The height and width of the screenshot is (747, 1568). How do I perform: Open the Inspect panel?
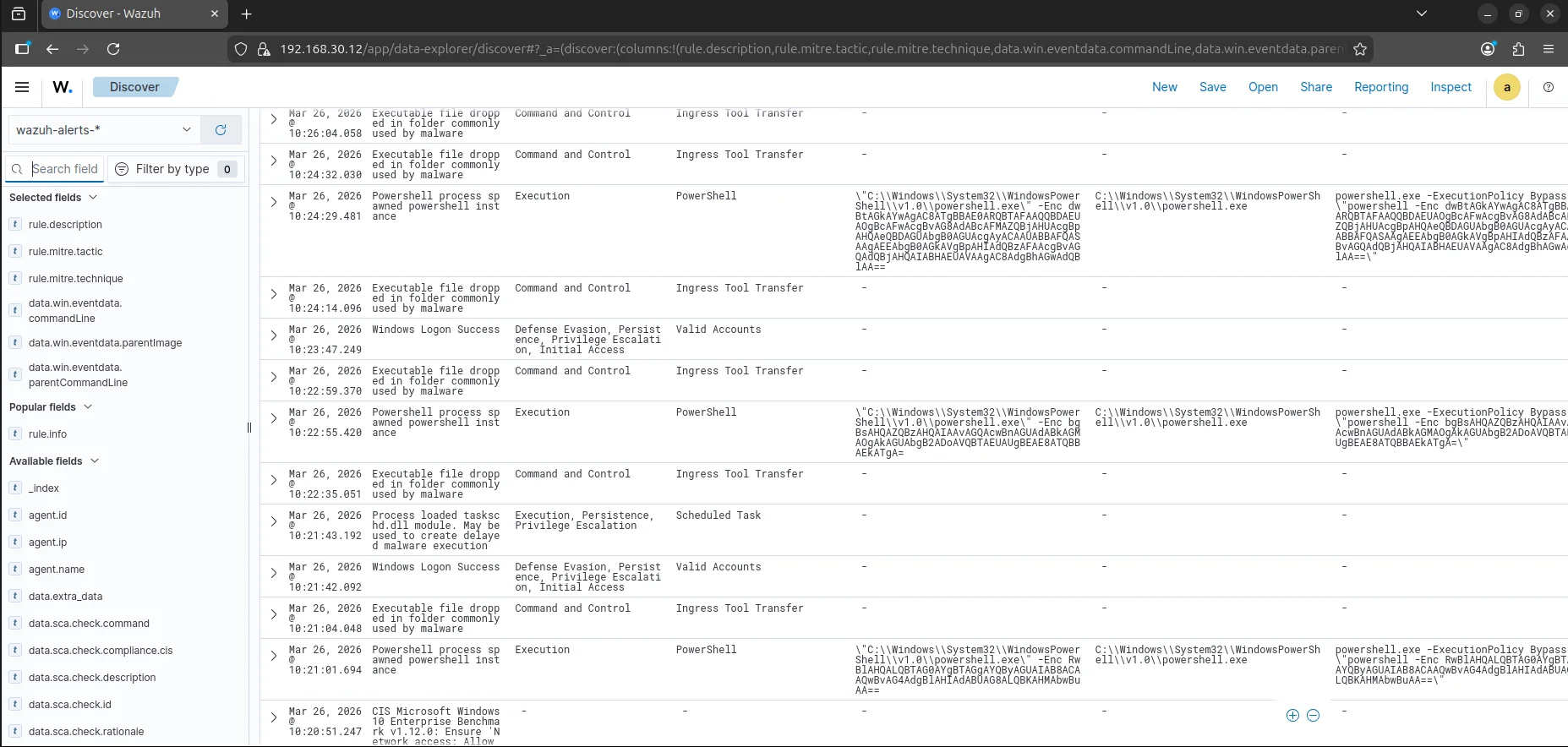(1450, 87)
